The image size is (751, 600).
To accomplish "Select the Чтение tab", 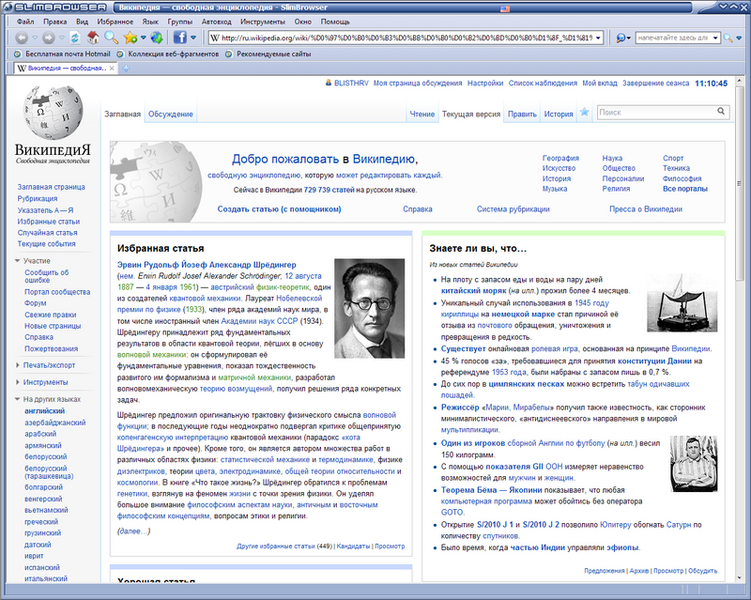I will click(x=422, y=114).
